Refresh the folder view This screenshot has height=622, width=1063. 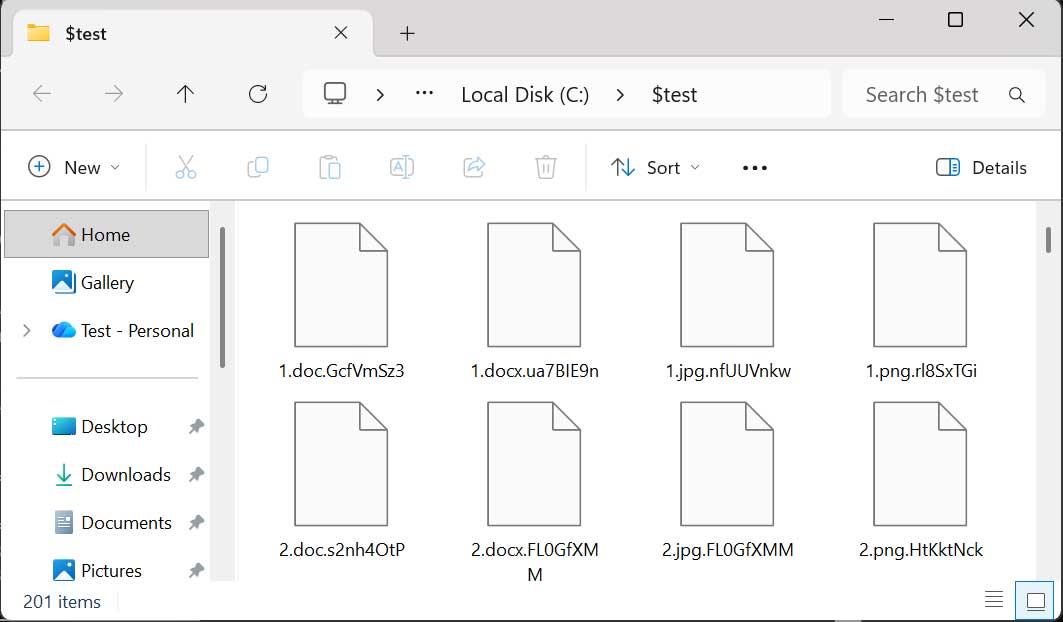(258, 93)
